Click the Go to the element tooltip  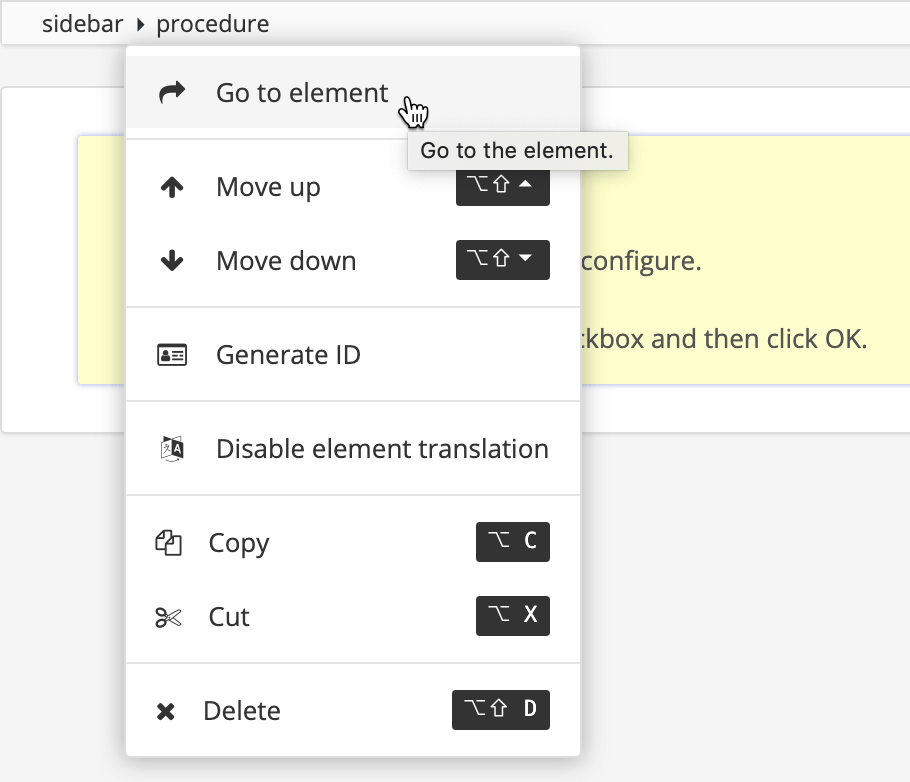517,151
